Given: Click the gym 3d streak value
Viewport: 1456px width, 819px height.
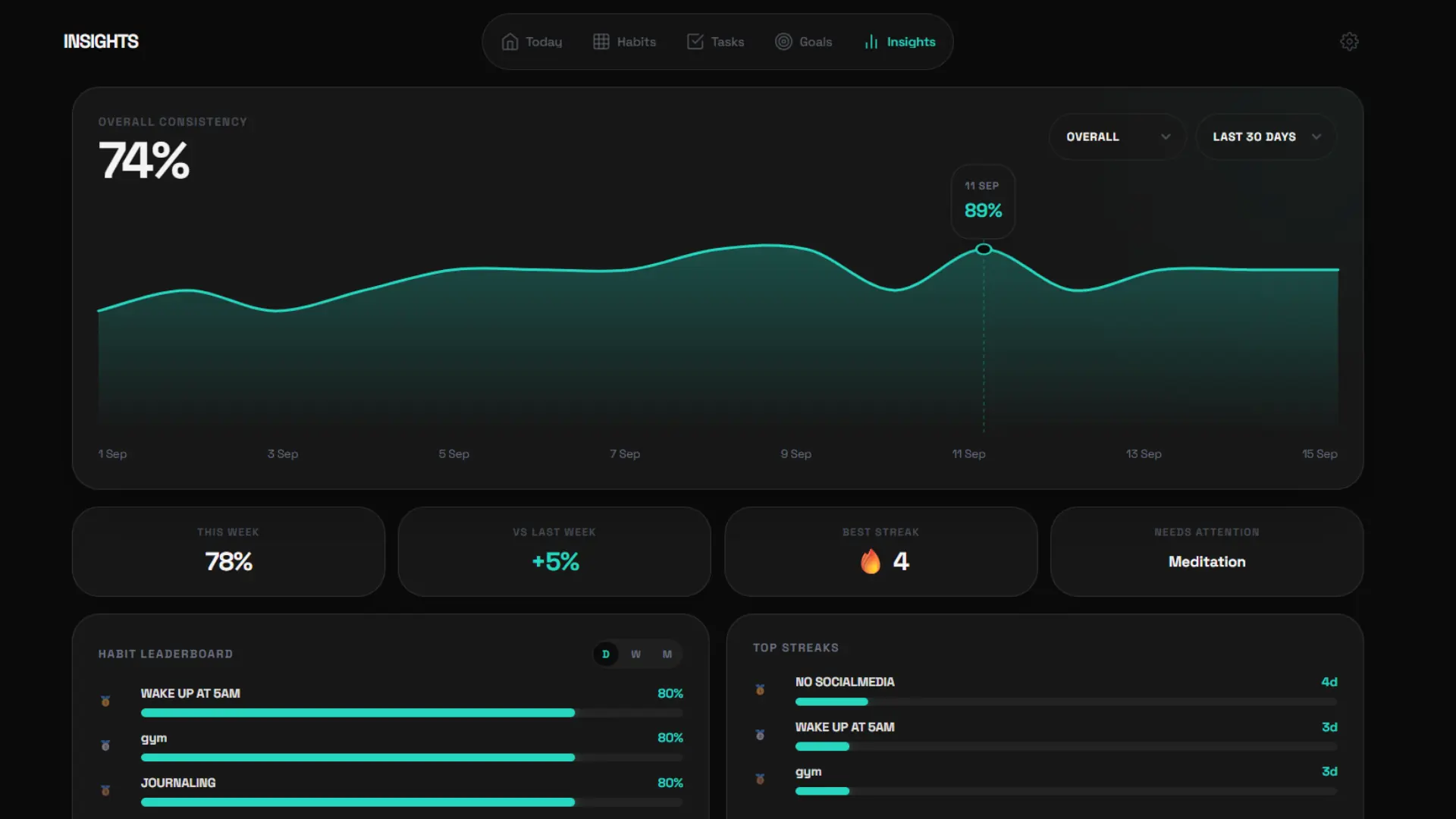Looking at the screenshot, I should 1329,771.
